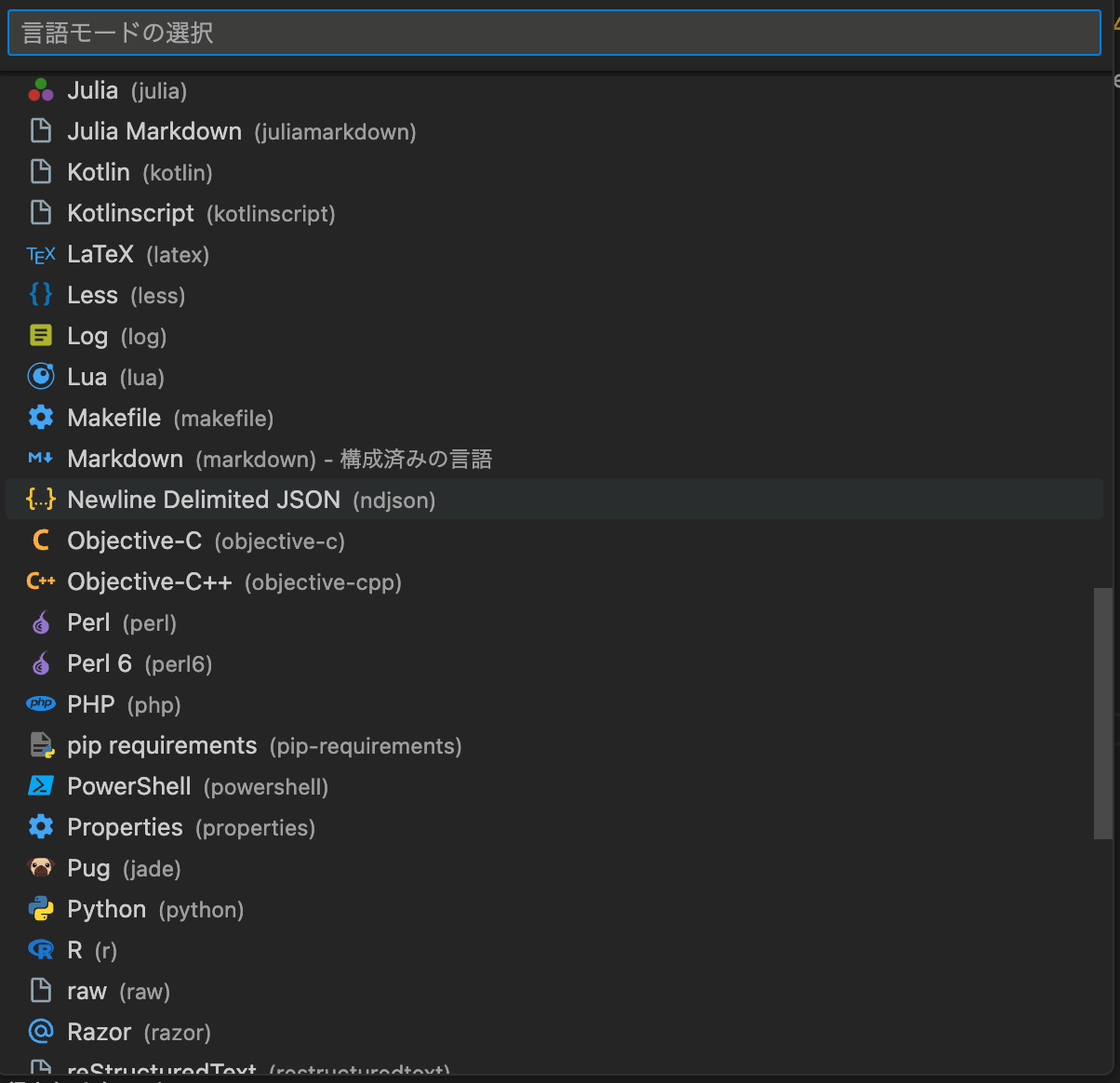Select Julia (julia) language mode

click(554, 90)
